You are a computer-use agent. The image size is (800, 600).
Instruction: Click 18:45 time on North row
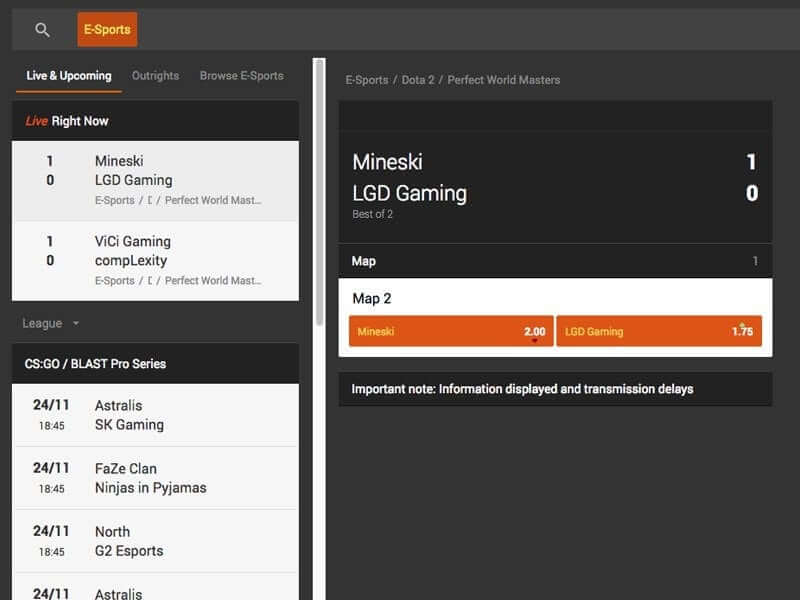[x=52, y=552]
